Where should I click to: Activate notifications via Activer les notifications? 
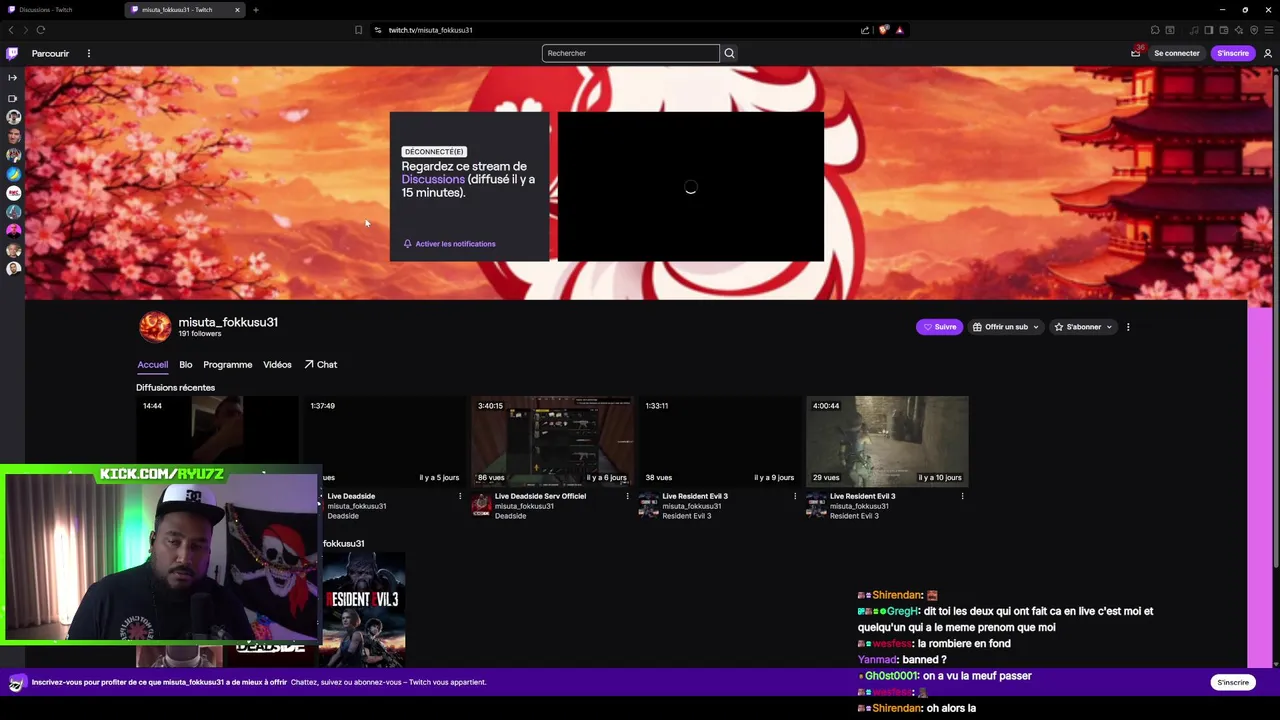(449, 244)
